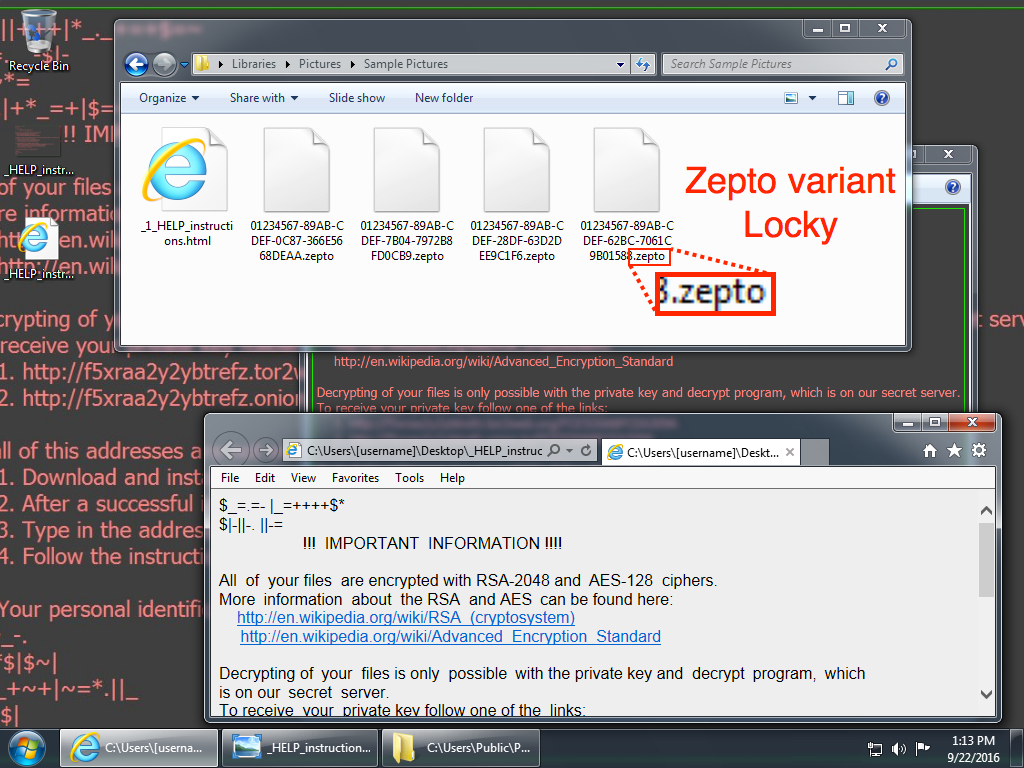This screenshot has width=1024, height=768.
Task: Open the _HELP_instr image icon on desktop
Action: tap(38, 152)
